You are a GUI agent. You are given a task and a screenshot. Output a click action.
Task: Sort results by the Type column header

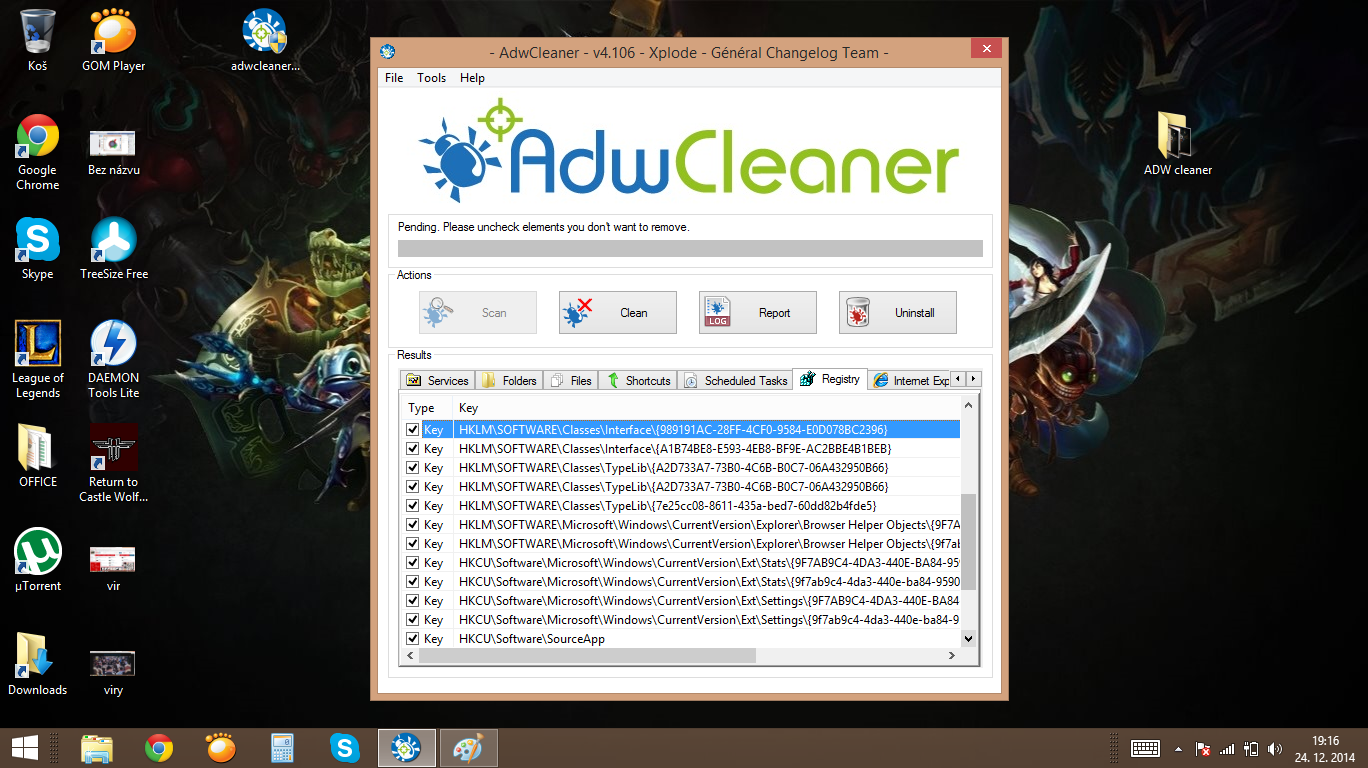(x=426, y=408)
